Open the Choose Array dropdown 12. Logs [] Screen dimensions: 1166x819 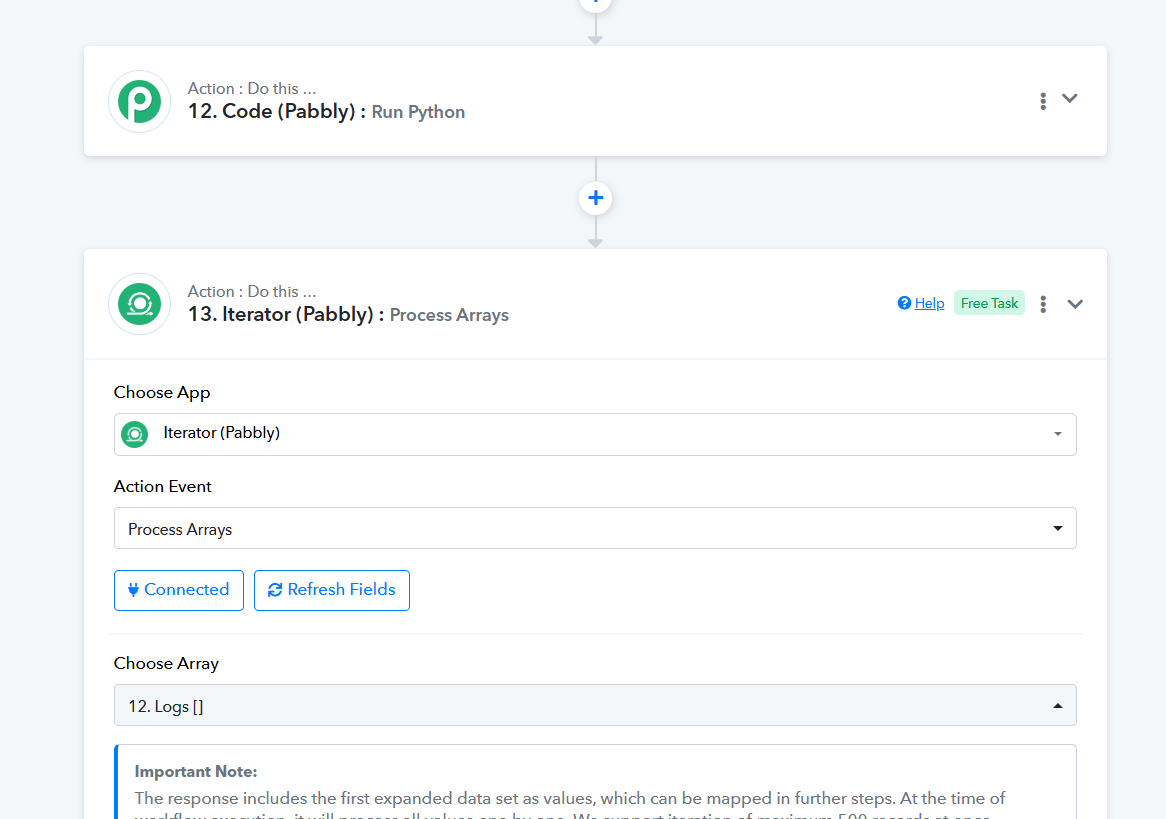(x=595, y=705)
